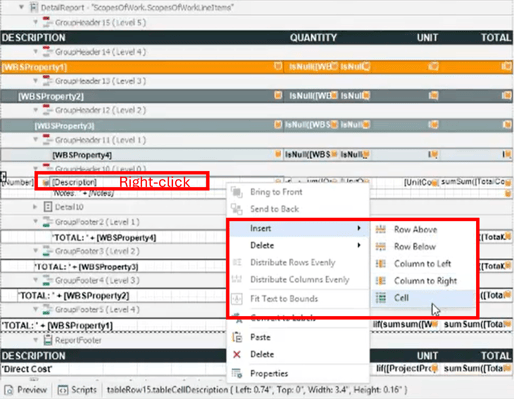Viewport: 514px width, 399px height.
Task: Click the Row Below icon in submenu
Action: (381, 246)
